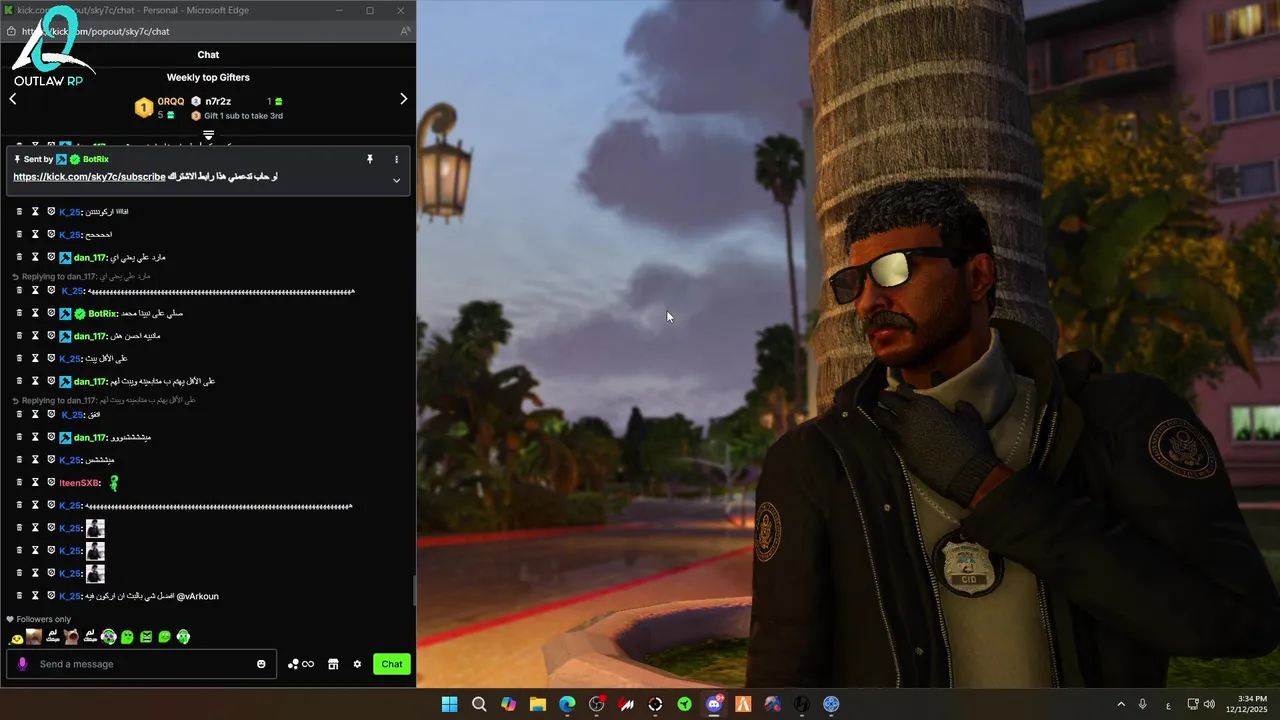Focus the Send a message field
Screen dimensions: 1280x720
[x=140, y=664]
